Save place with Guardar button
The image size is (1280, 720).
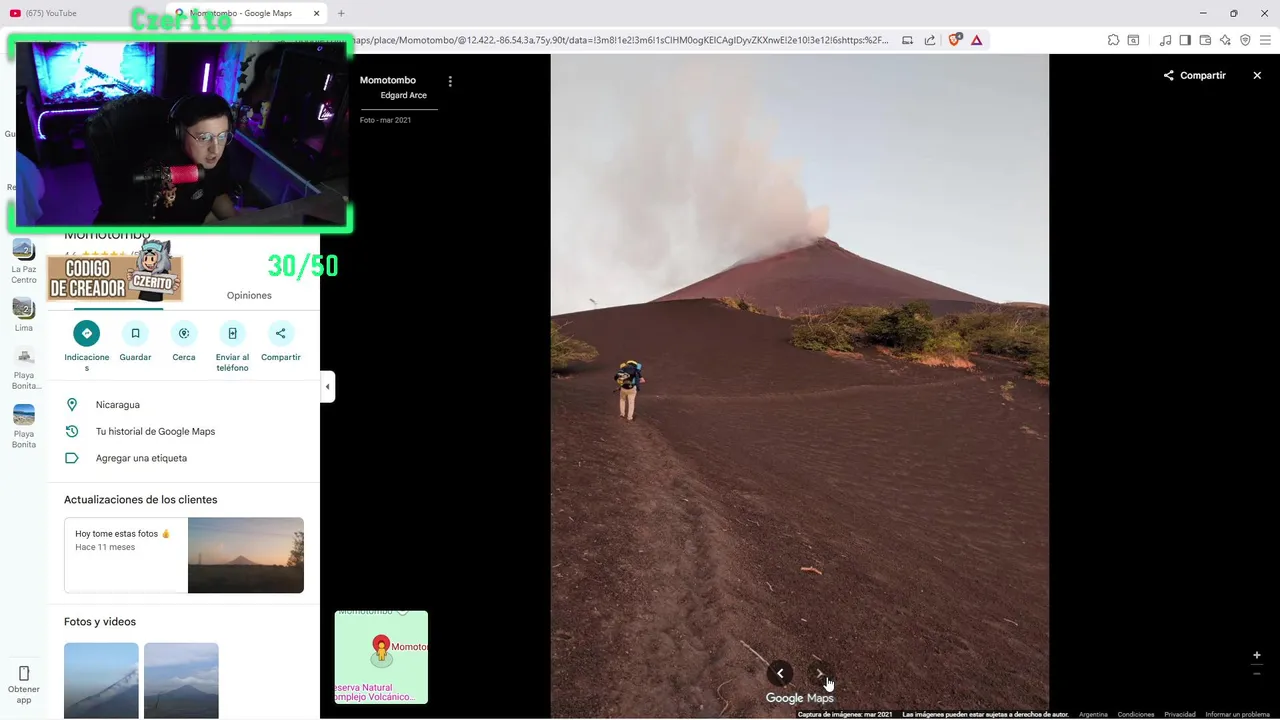click(x=135, y=333)
